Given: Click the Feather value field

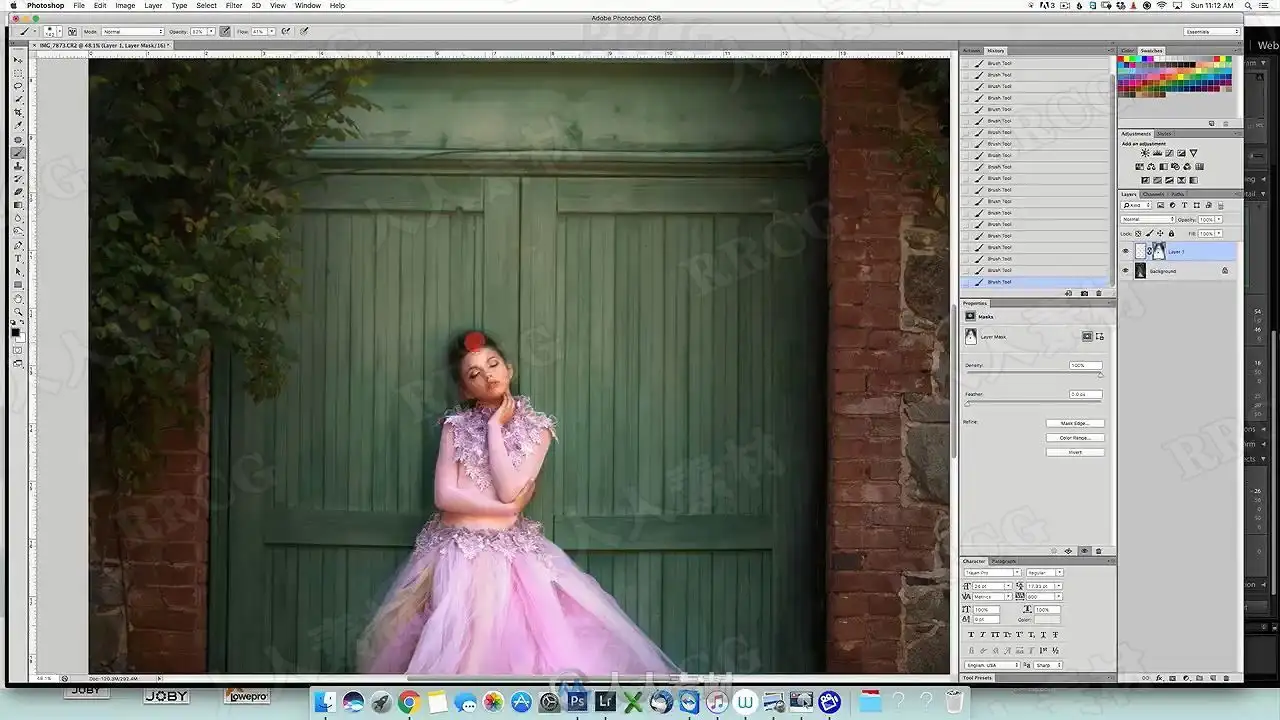Looking at the screenshot, I should pyautogui.click(x=1085, y=394).
